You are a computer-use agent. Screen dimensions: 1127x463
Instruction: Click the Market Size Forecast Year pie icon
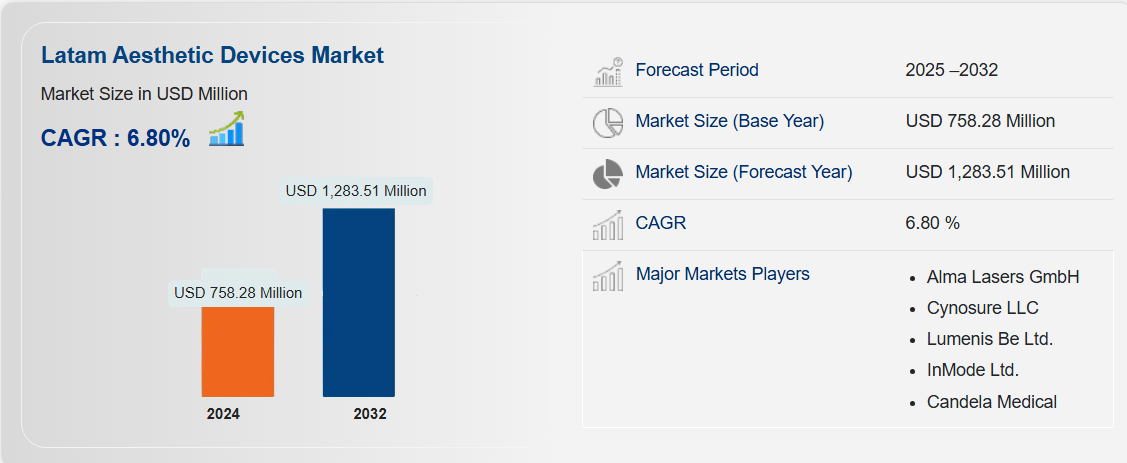click(x=608, y=173)
